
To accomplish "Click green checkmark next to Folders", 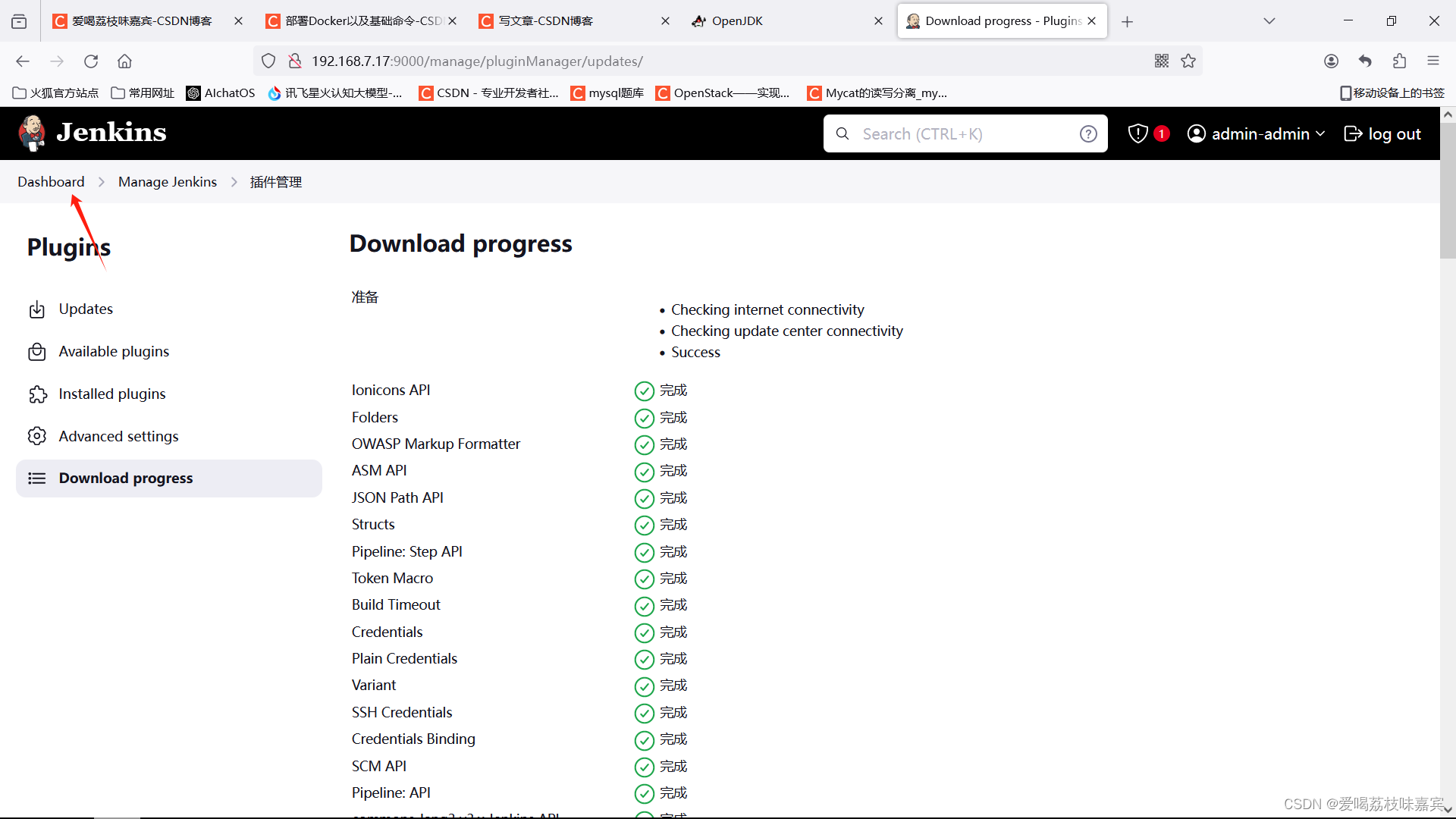I will pyautogui.click(x=644, y=418).
